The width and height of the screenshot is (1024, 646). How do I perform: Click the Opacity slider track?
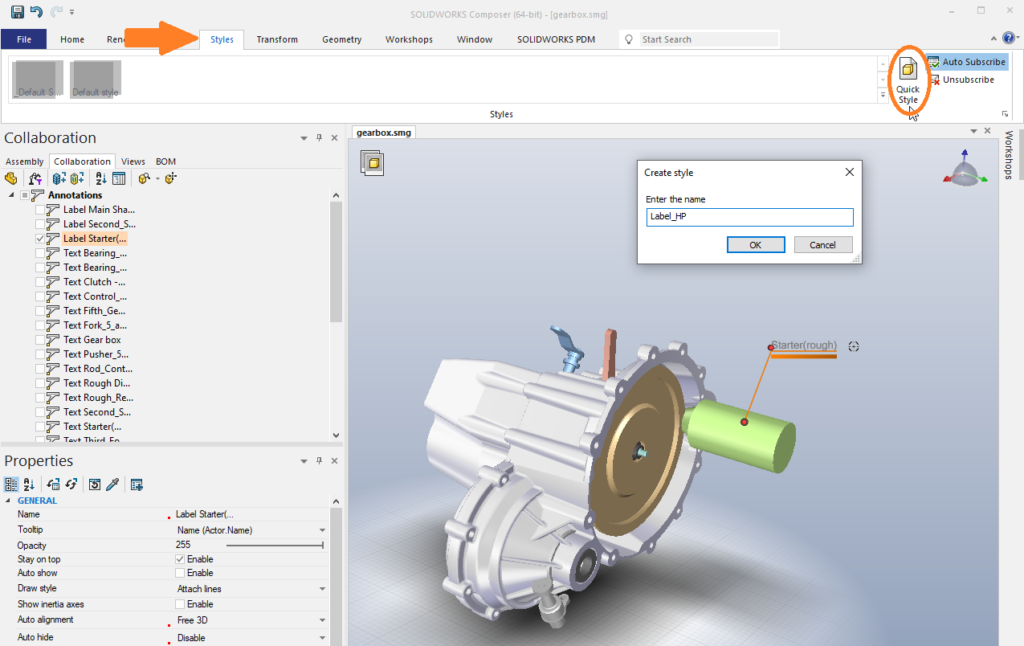(x=274, y=545)
